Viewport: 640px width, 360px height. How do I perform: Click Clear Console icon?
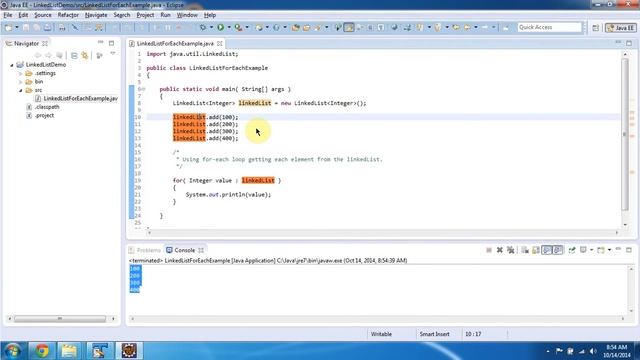click(x=525, y=250)
